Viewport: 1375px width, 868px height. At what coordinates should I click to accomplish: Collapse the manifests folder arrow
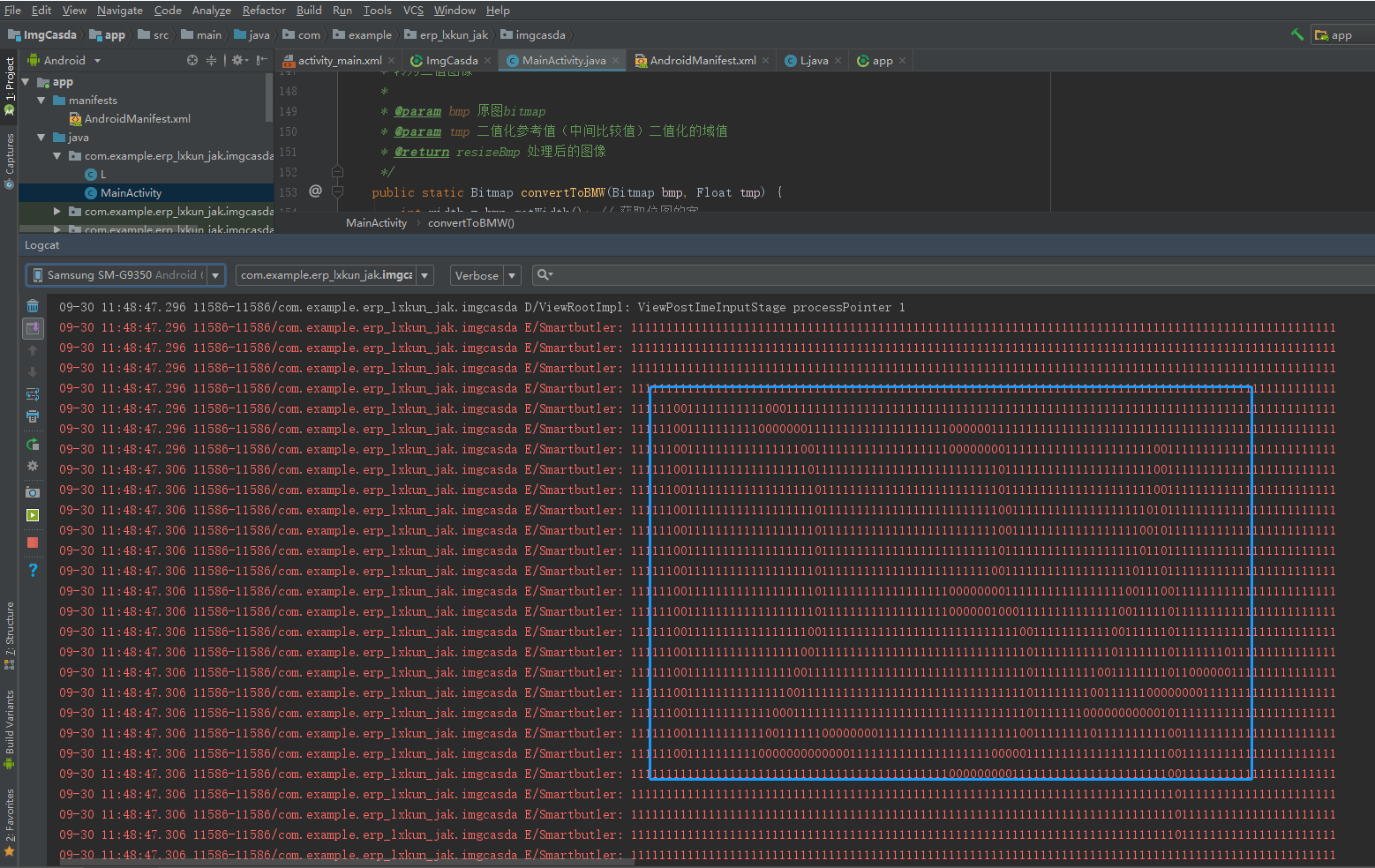[x=41, y=101]
